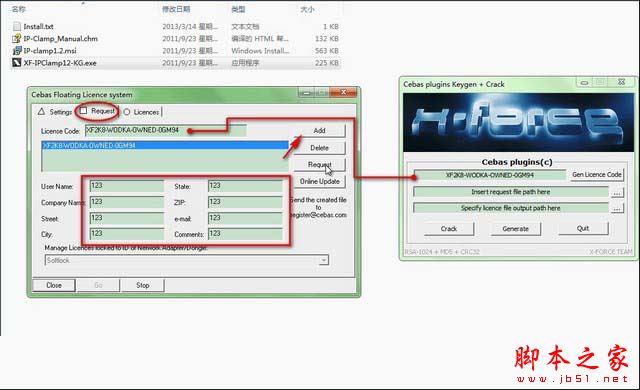640x390 pixels.
Task: Sort files by the 名称 column header
Action: (18, 9)
